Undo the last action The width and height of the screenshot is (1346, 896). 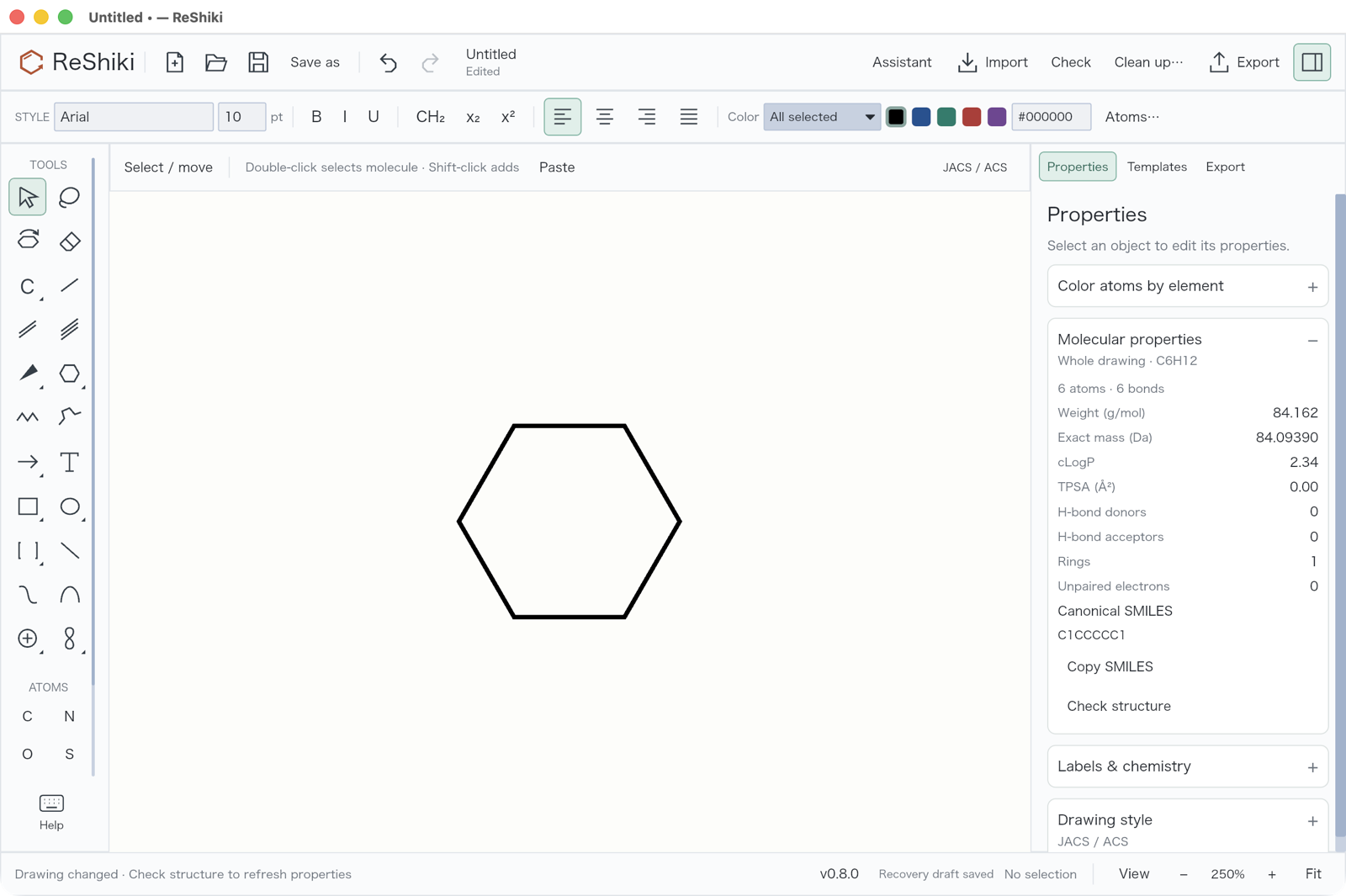pyautogui.click(x=388, y=62)
